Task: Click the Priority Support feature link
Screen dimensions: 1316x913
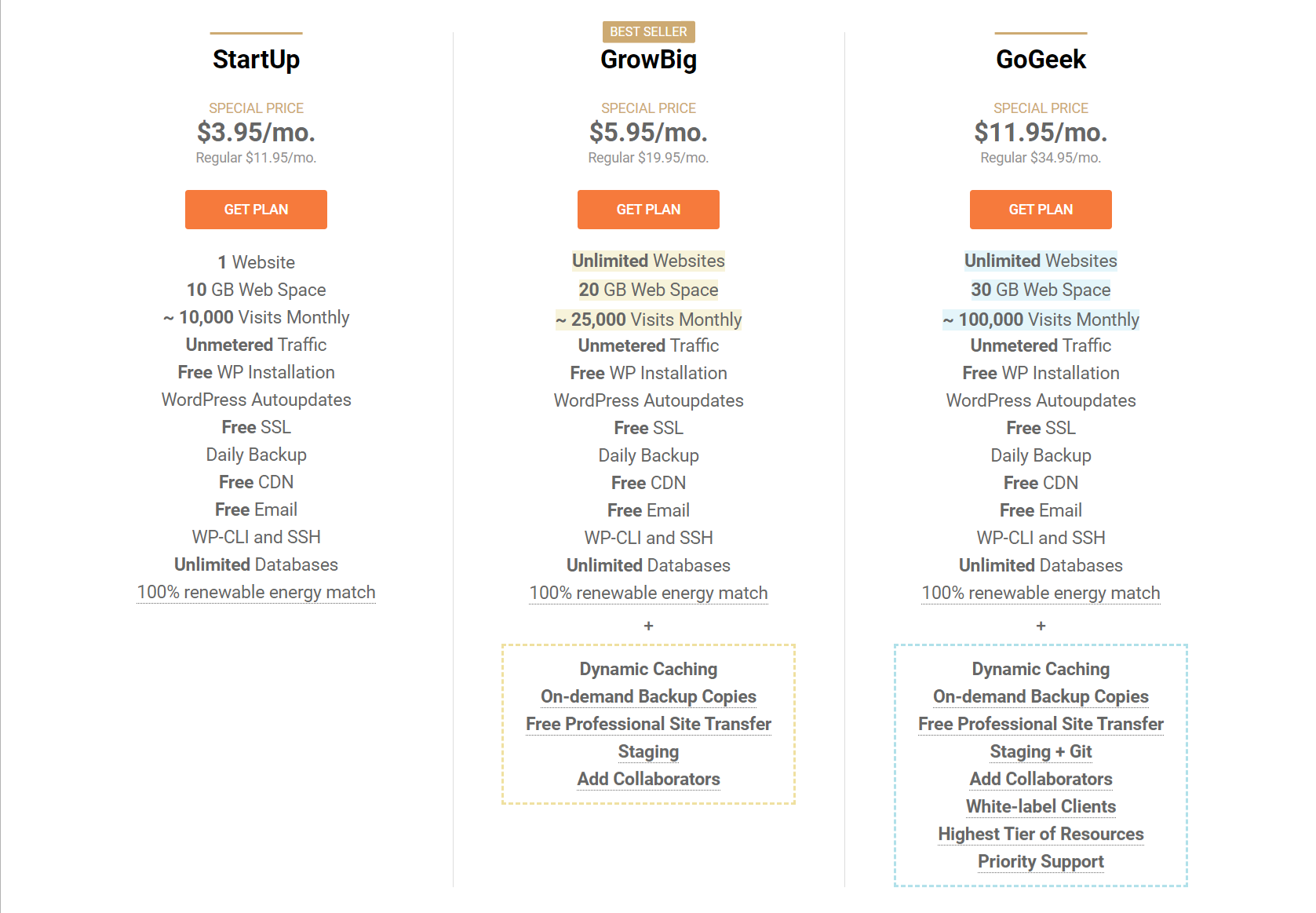Action: [x=1041, y=861]
